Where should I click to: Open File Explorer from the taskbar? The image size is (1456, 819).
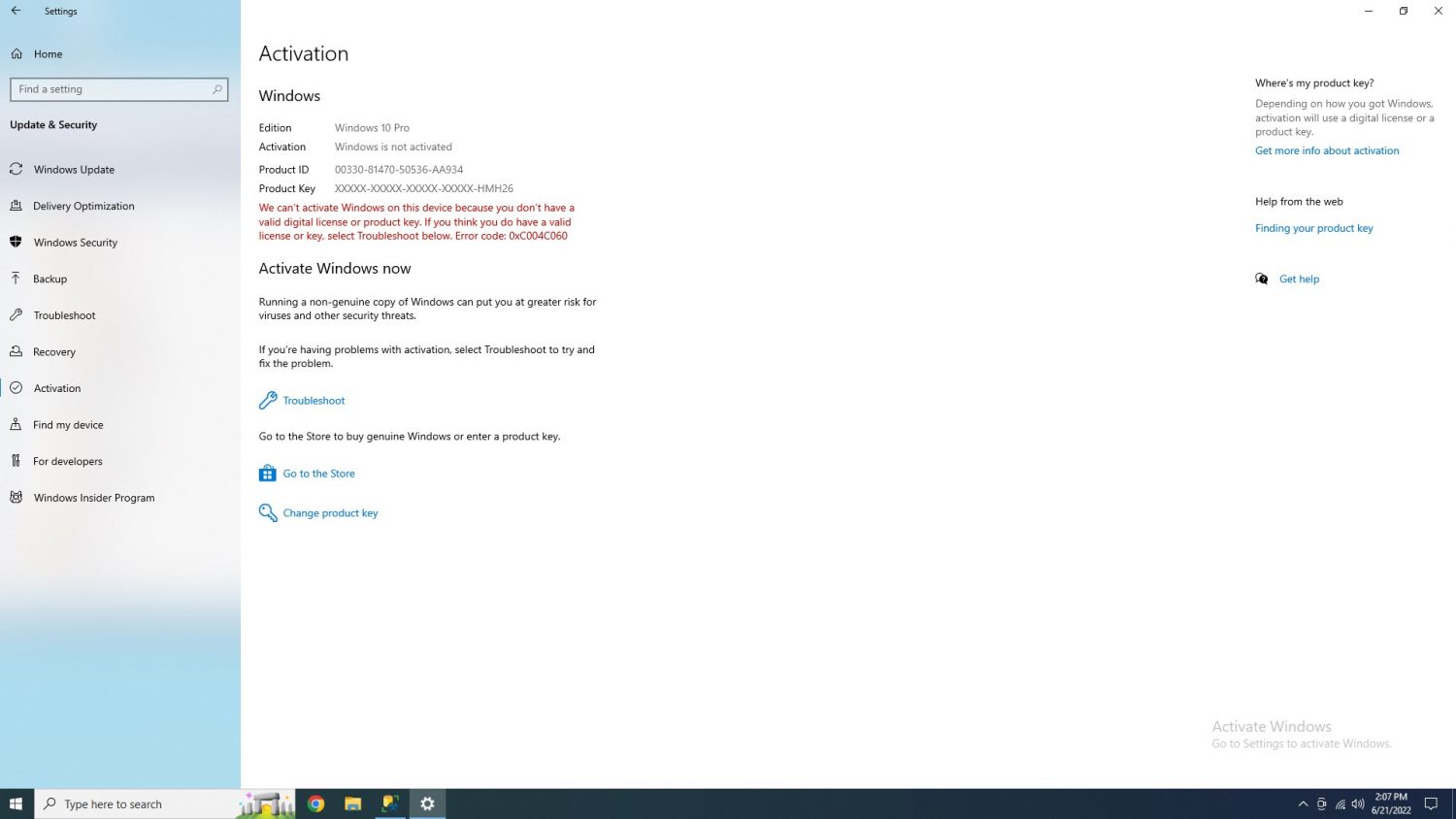coord(352,803)
